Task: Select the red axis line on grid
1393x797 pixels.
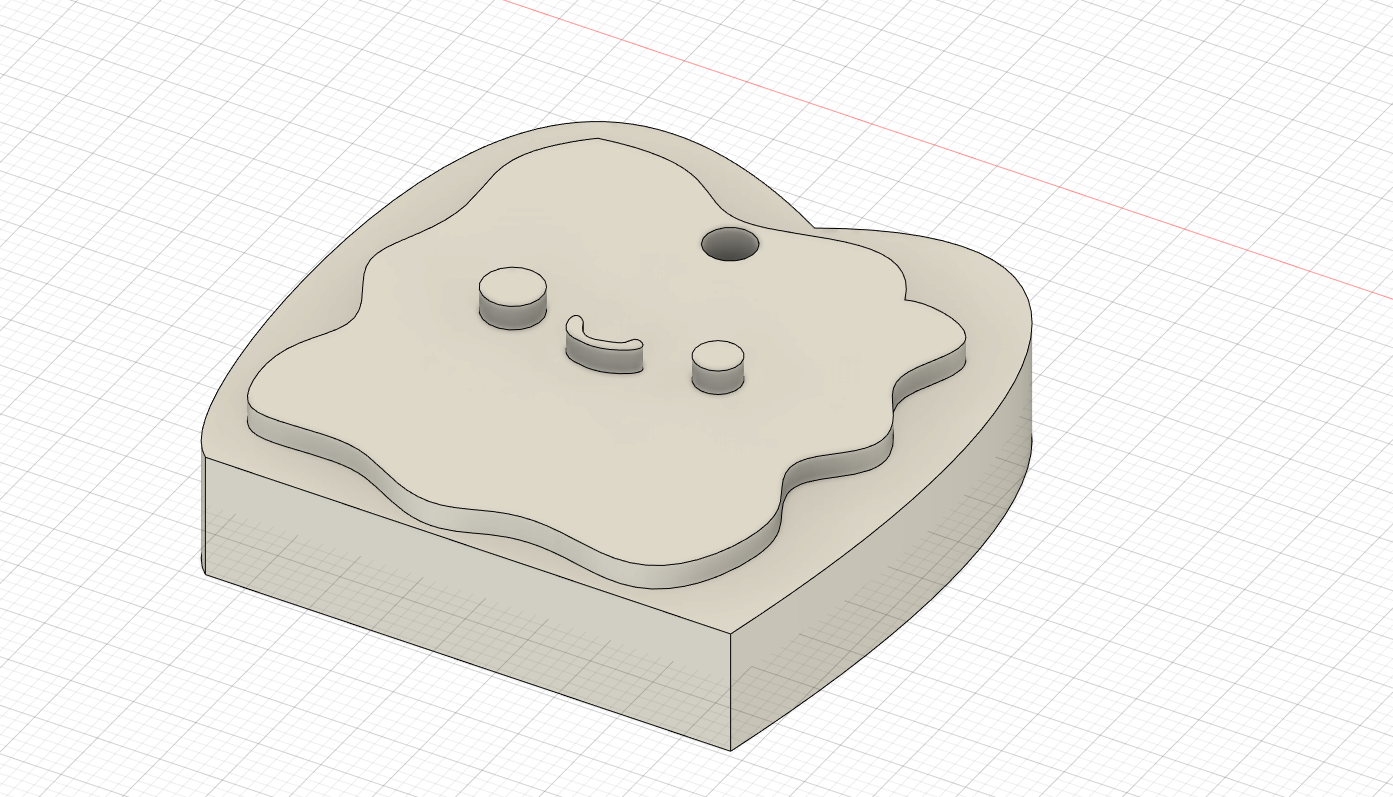Action: pos(950,150)
